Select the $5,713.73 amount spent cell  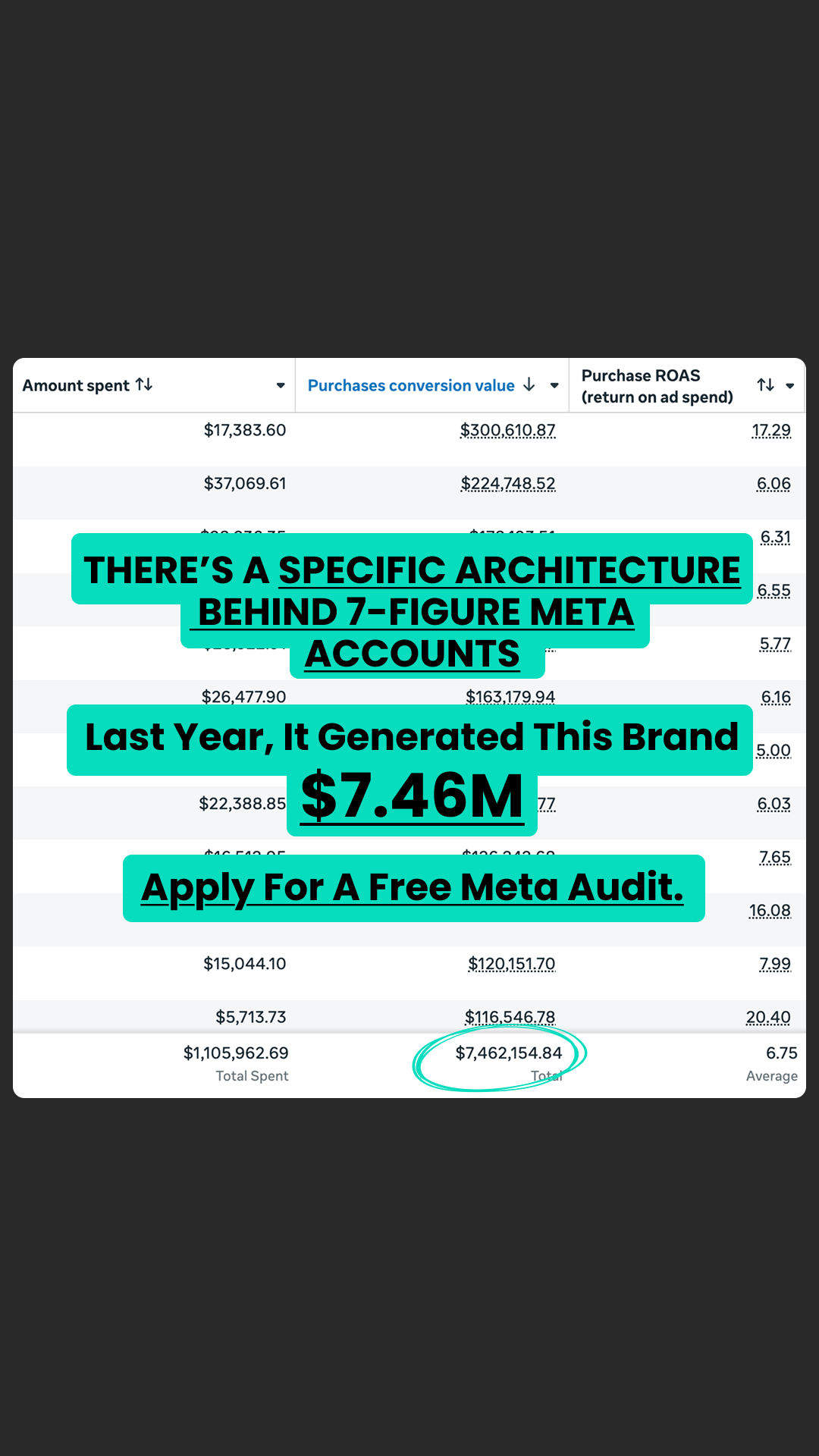251,1017
